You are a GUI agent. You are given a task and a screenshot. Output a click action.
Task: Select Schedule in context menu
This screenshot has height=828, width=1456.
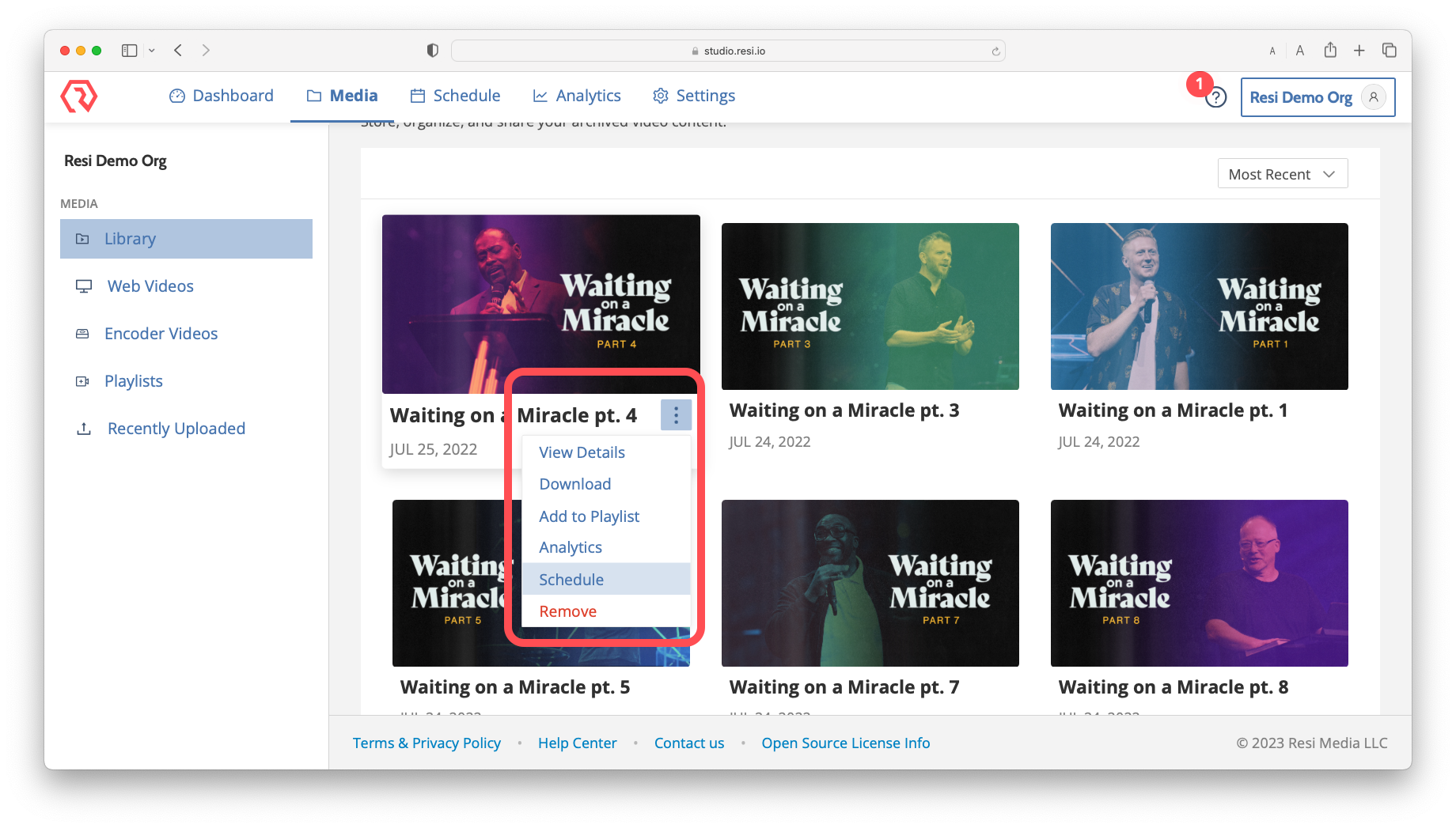[606, 580]
